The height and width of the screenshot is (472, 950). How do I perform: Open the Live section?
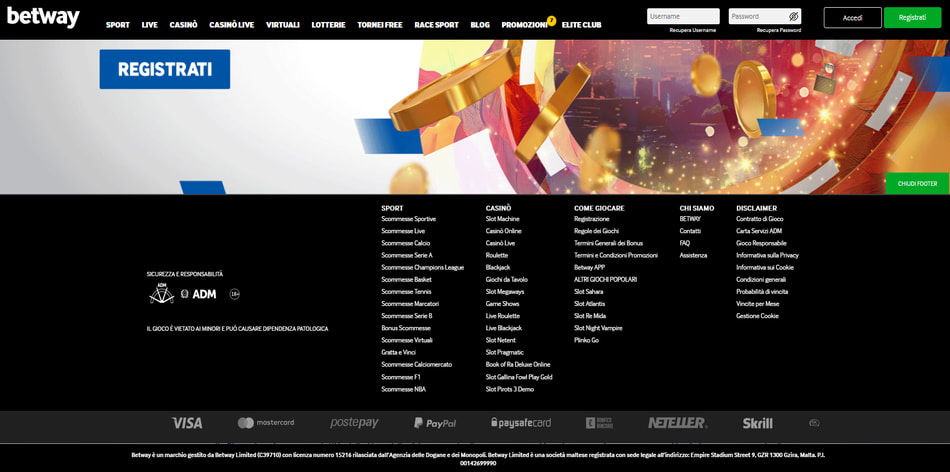pos(150,25)
